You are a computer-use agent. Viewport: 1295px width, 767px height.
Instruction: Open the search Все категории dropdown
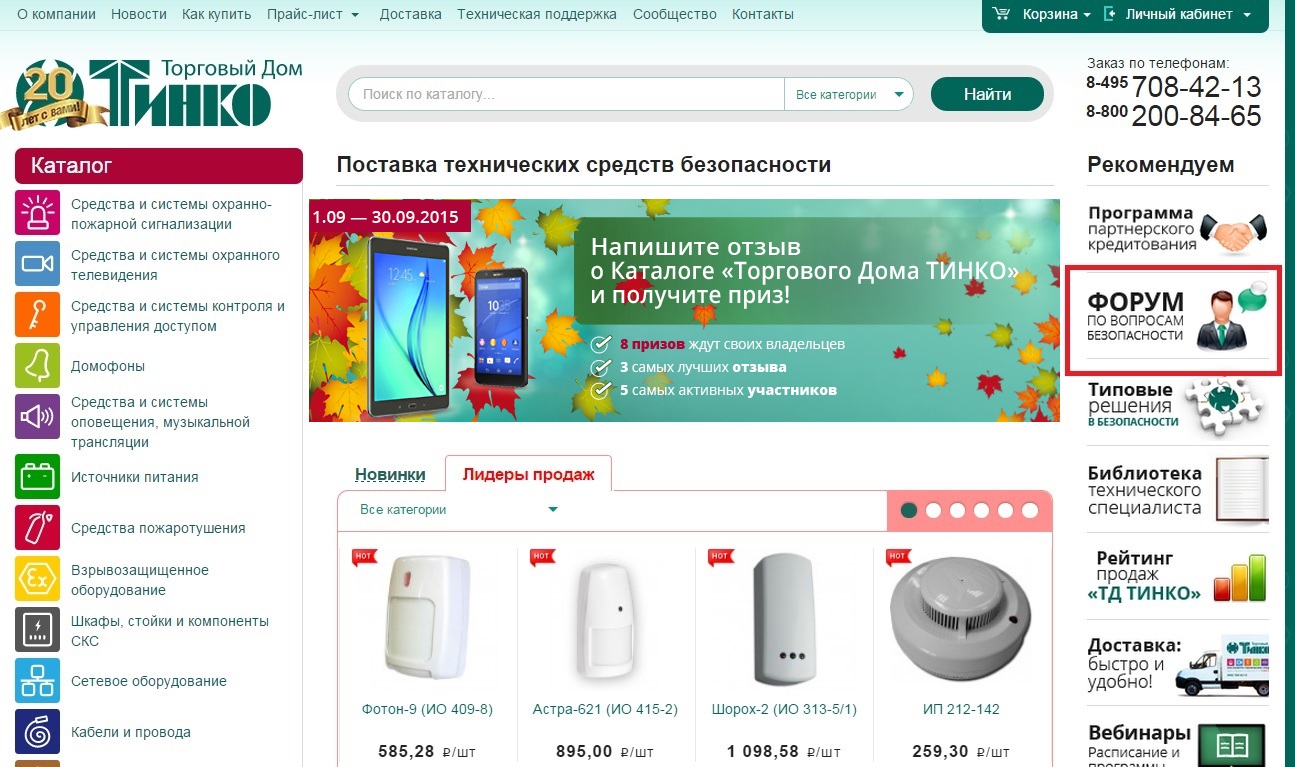click(849, 95)
